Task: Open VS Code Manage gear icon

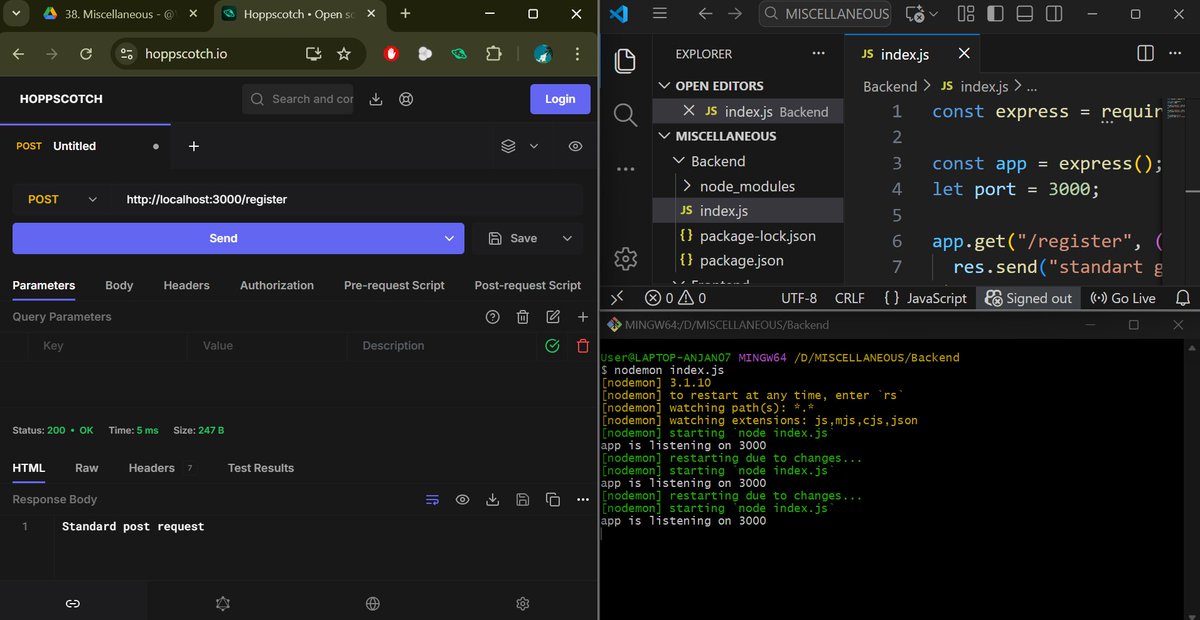Action: (625, 258)
